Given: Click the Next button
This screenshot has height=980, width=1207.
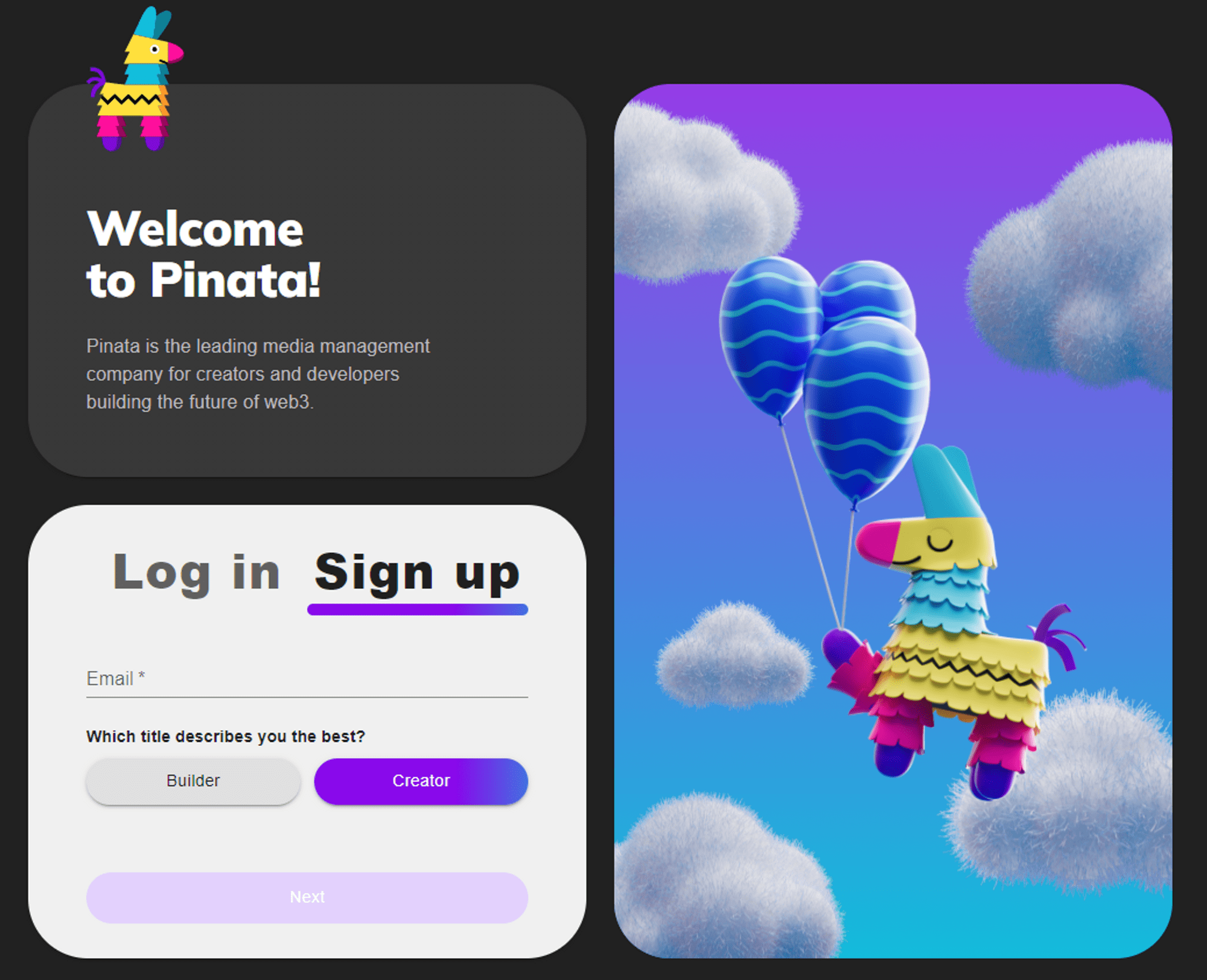Looking at the screenshot, I should coord(307,897).
